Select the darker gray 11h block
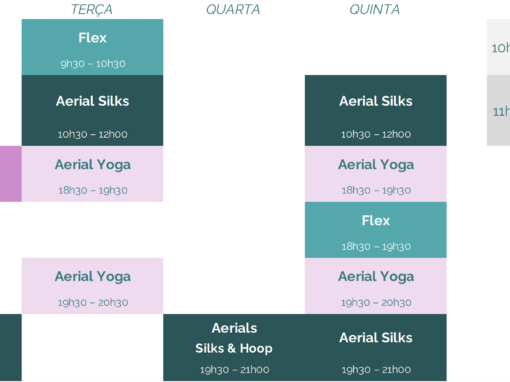This screenshot has height=382, width=510. coord(498,110)
